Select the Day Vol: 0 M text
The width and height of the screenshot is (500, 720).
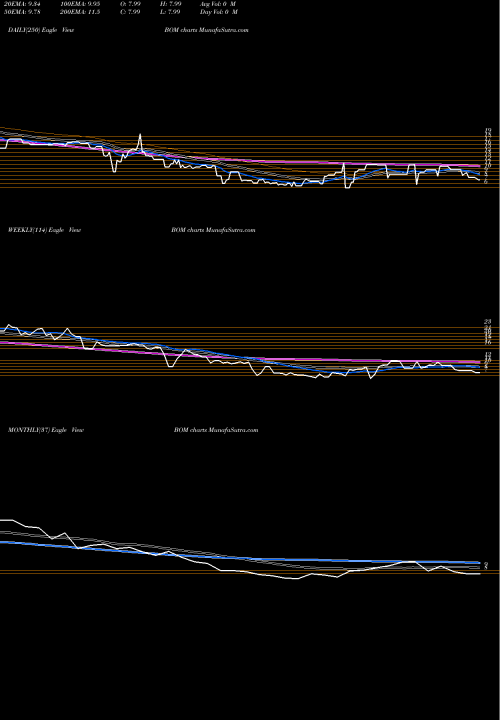tap(219, 12)
